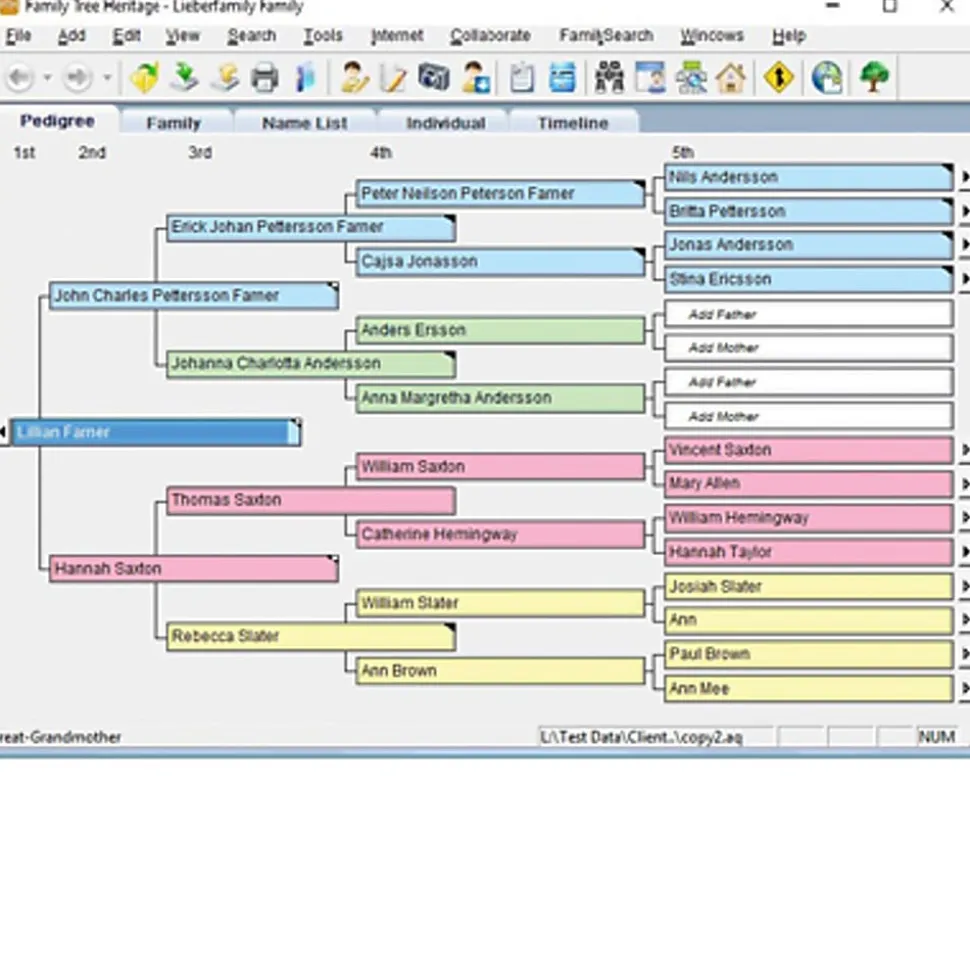Open the Internet menu
The width and height of the screenshot is (970, 971).
click(396, 36)
